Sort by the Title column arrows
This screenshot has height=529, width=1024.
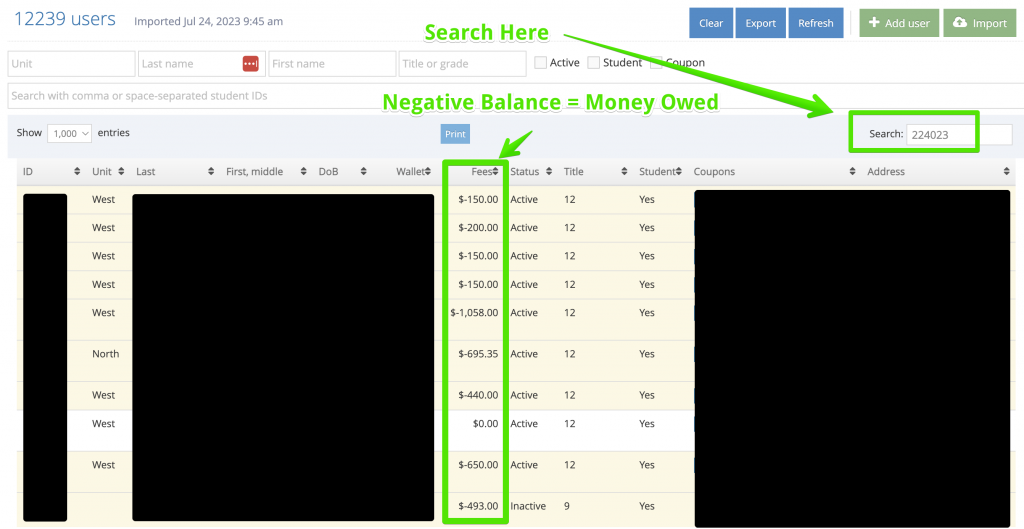click(623, 172)
